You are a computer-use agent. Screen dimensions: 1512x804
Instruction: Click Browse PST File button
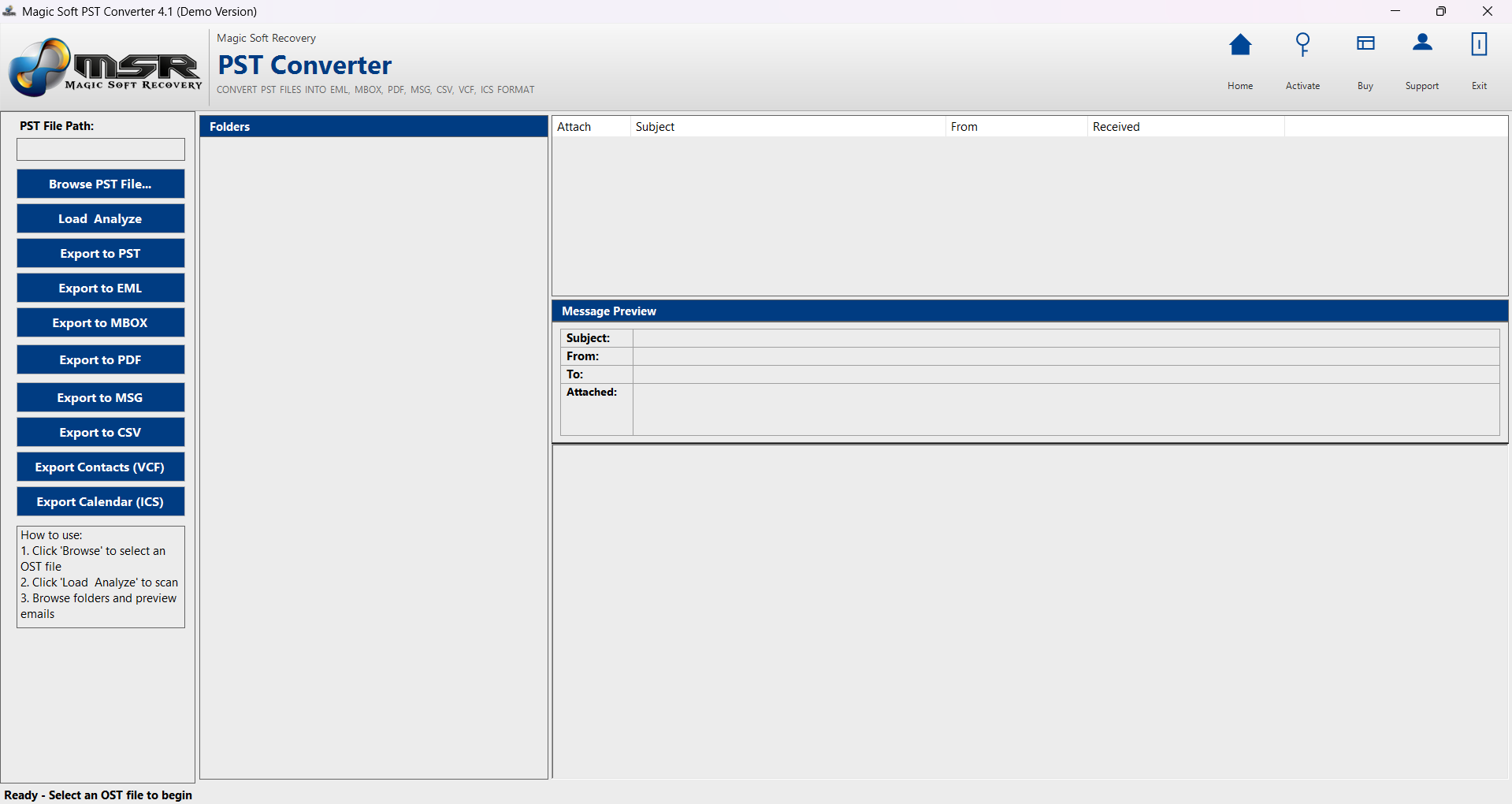101,184
